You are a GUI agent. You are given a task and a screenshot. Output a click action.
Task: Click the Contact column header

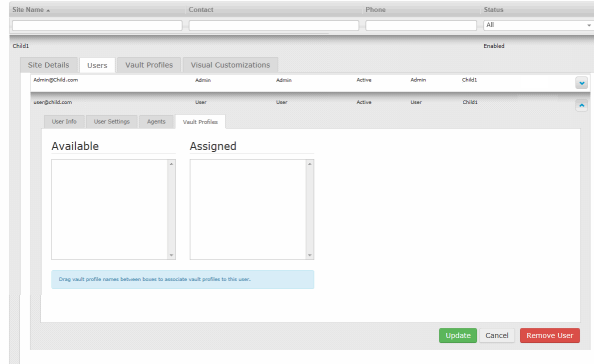[201, 10]
